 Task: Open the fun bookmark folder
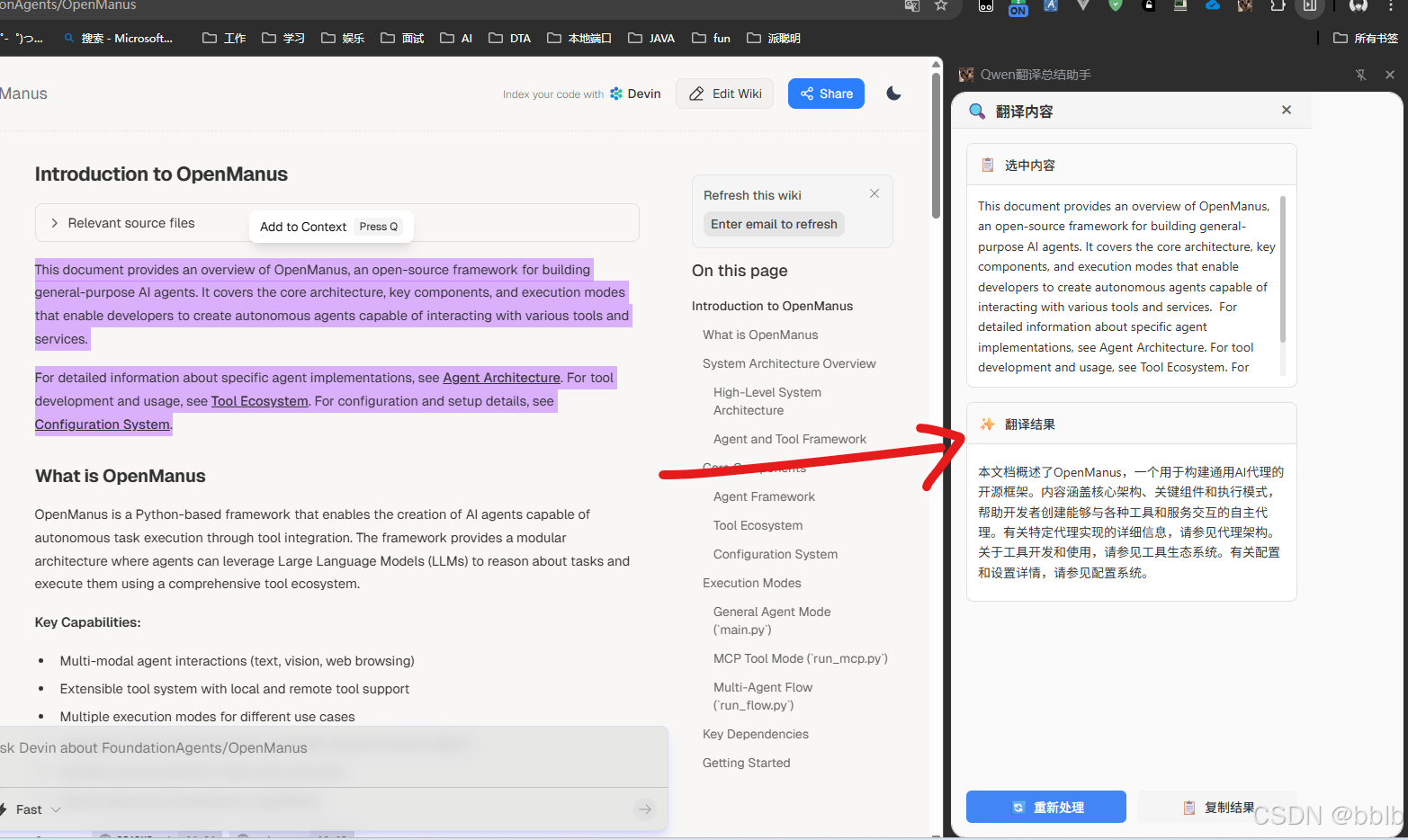(x=711, y=38)
